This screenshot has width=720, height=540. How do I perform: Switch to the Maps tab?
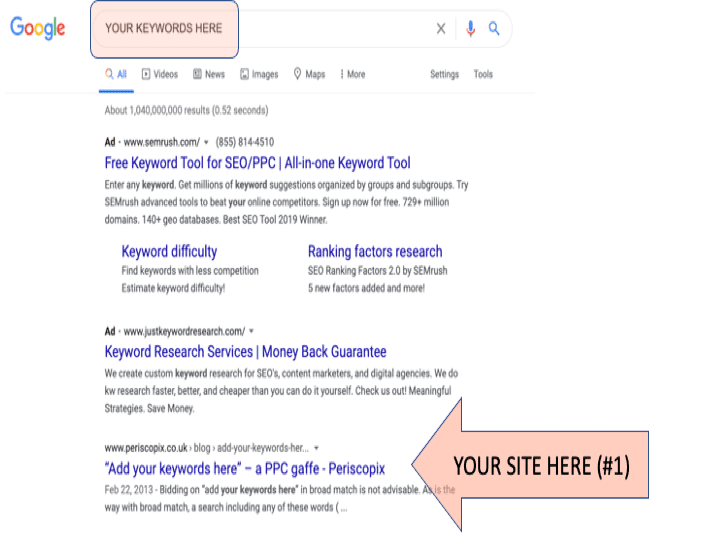coord(309,74)
